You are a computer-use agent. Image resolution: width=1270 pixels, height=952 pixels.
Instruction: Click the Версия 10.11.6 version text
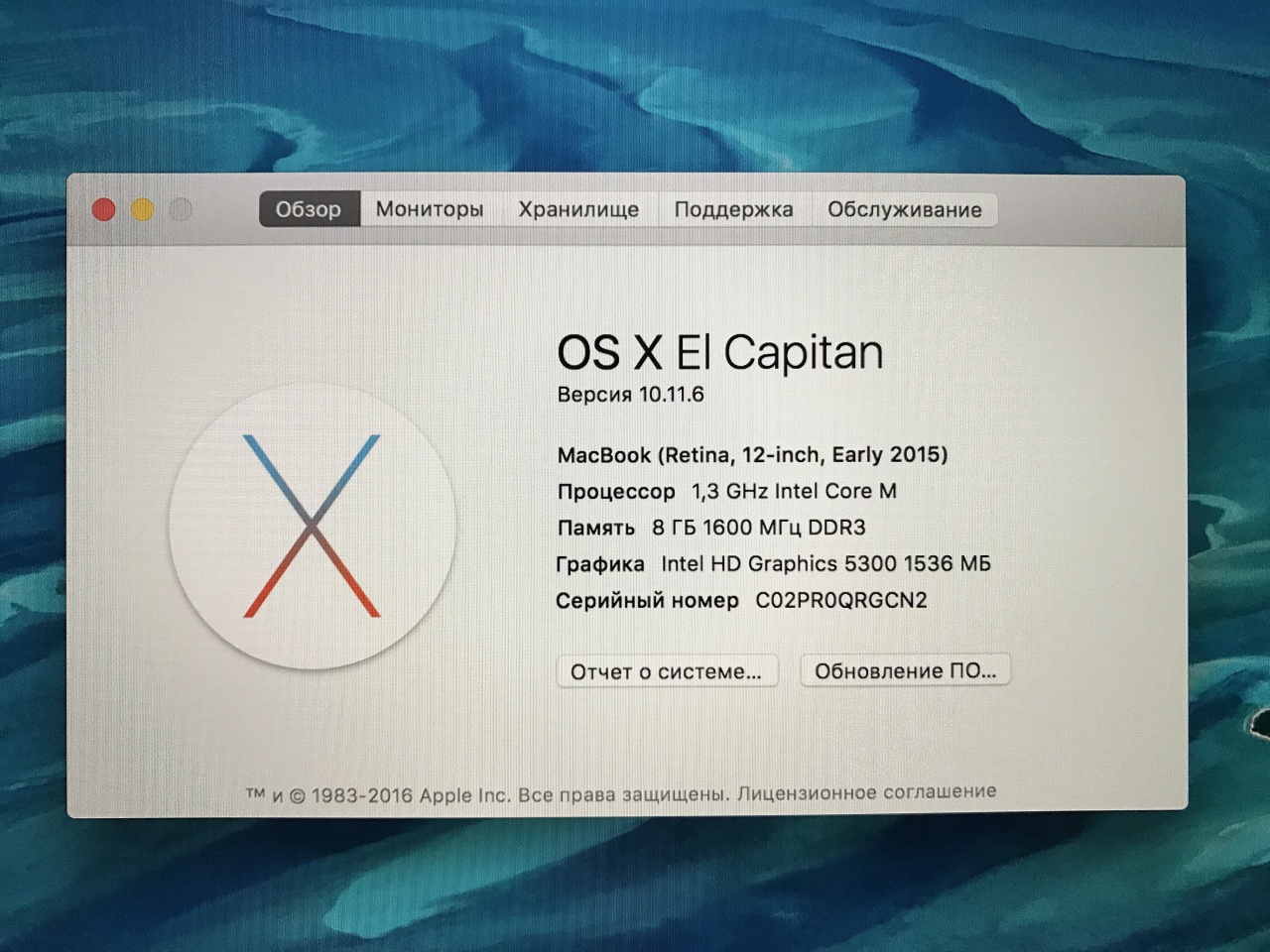pyautogui.click(x=630, y=395)
